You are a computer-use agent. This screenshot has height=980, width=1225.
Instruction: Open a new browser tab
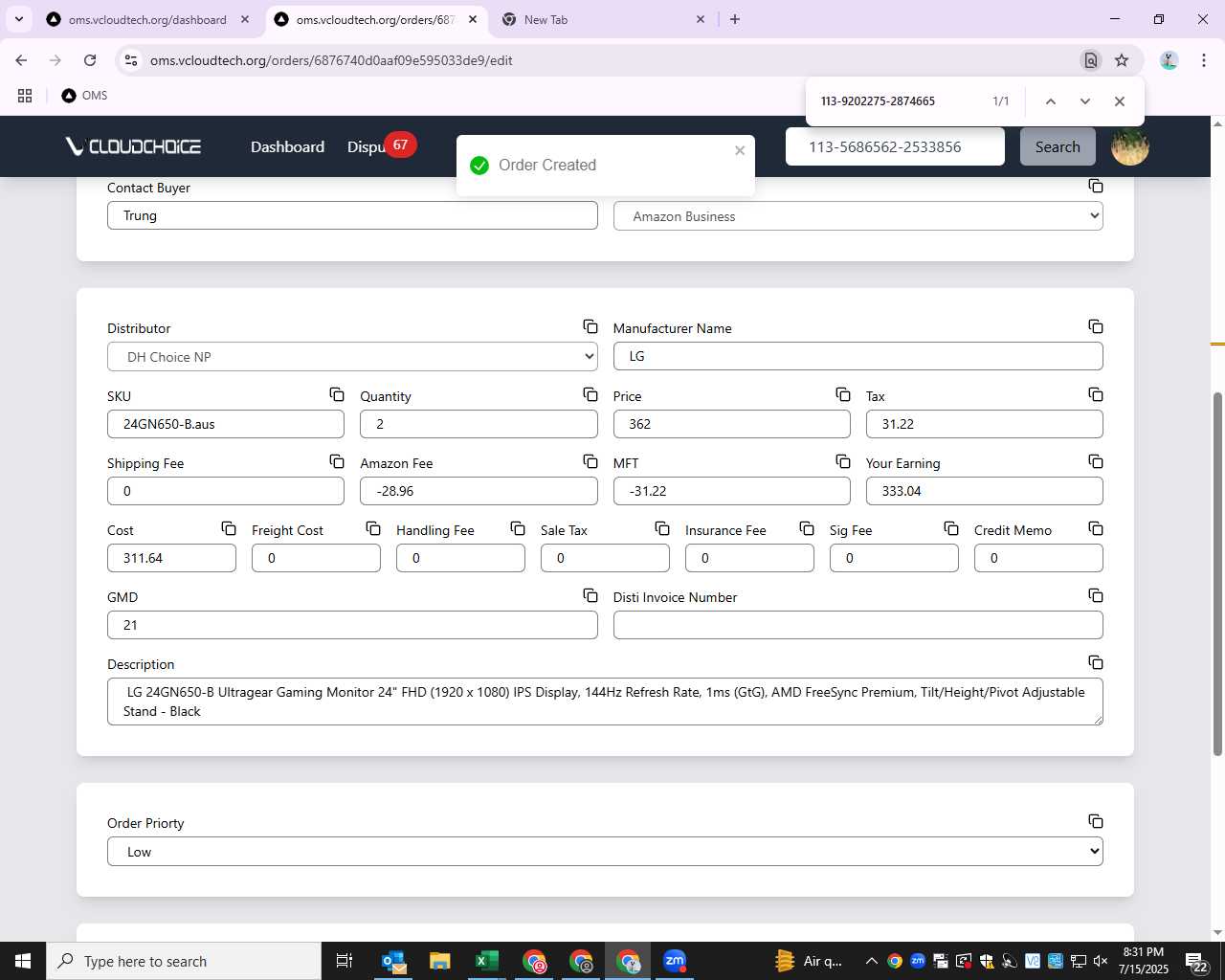[735, 19]
